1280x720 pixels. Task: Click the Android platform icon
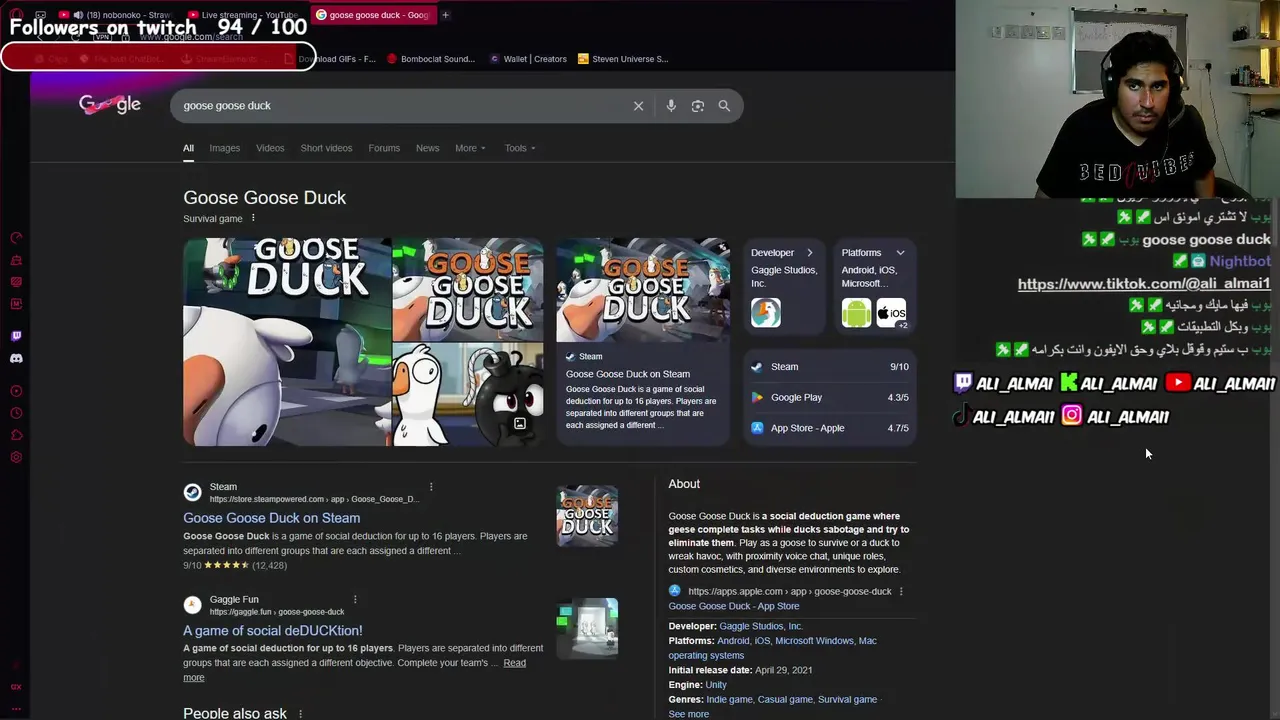click(856, 313)
